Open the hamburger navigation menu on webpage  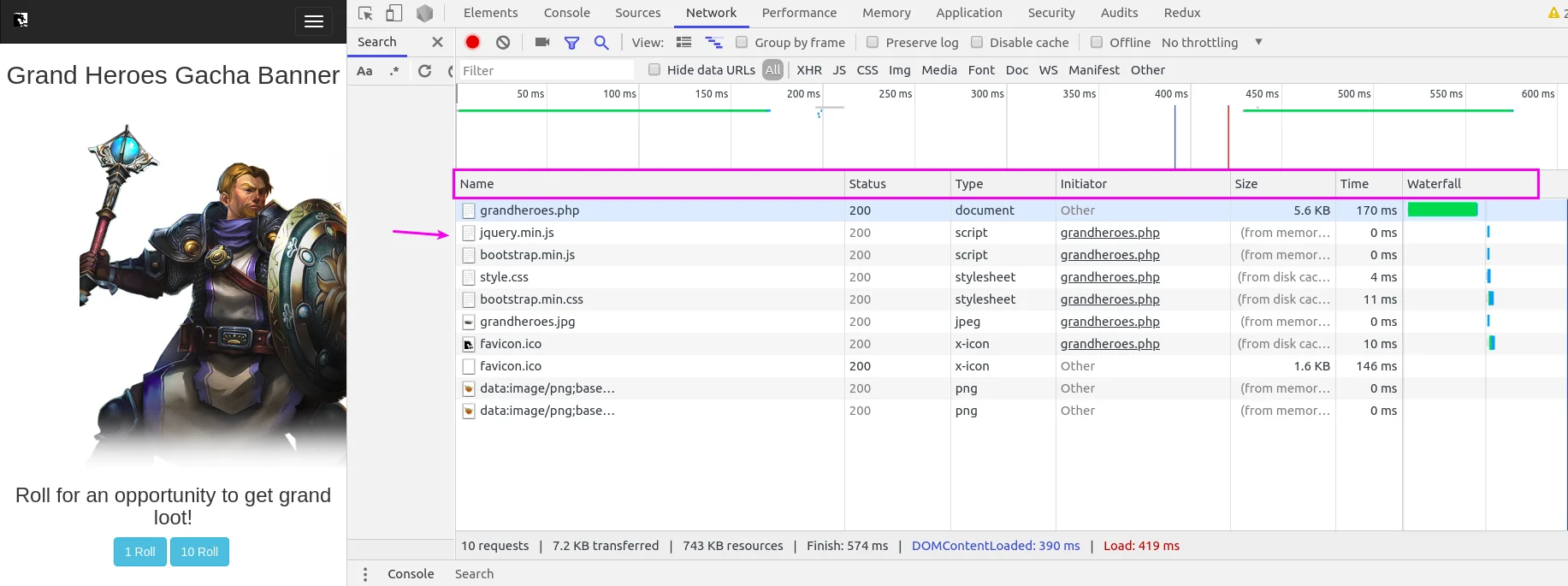[313, 21]
